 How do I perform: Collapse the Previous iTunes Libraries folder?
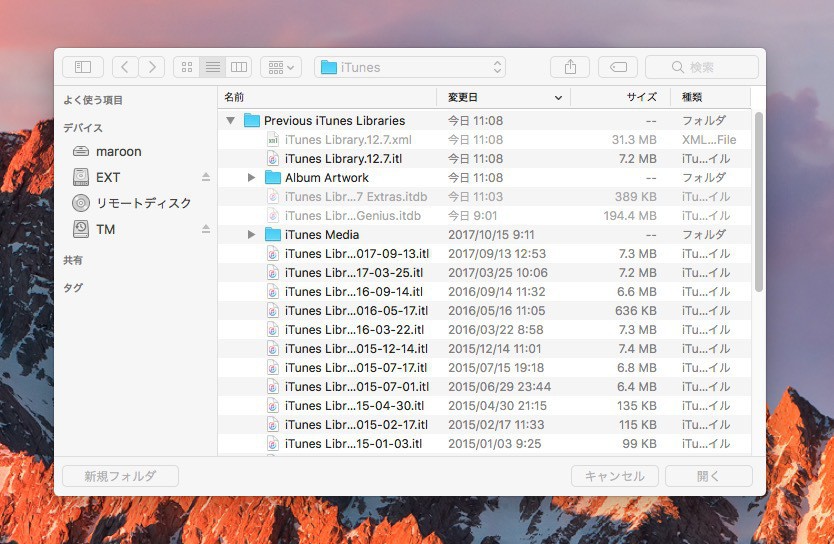230,121
